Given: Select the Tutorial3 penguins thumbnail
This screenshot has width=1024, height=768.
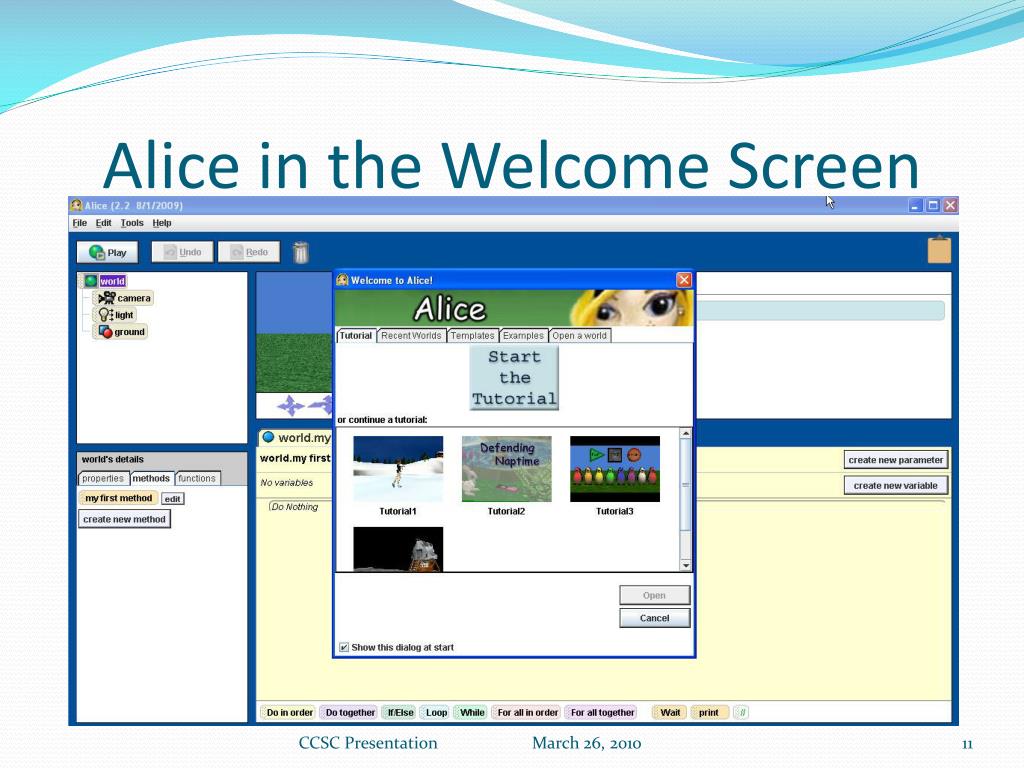Looking at the screenshot, I should pos(615,469).
